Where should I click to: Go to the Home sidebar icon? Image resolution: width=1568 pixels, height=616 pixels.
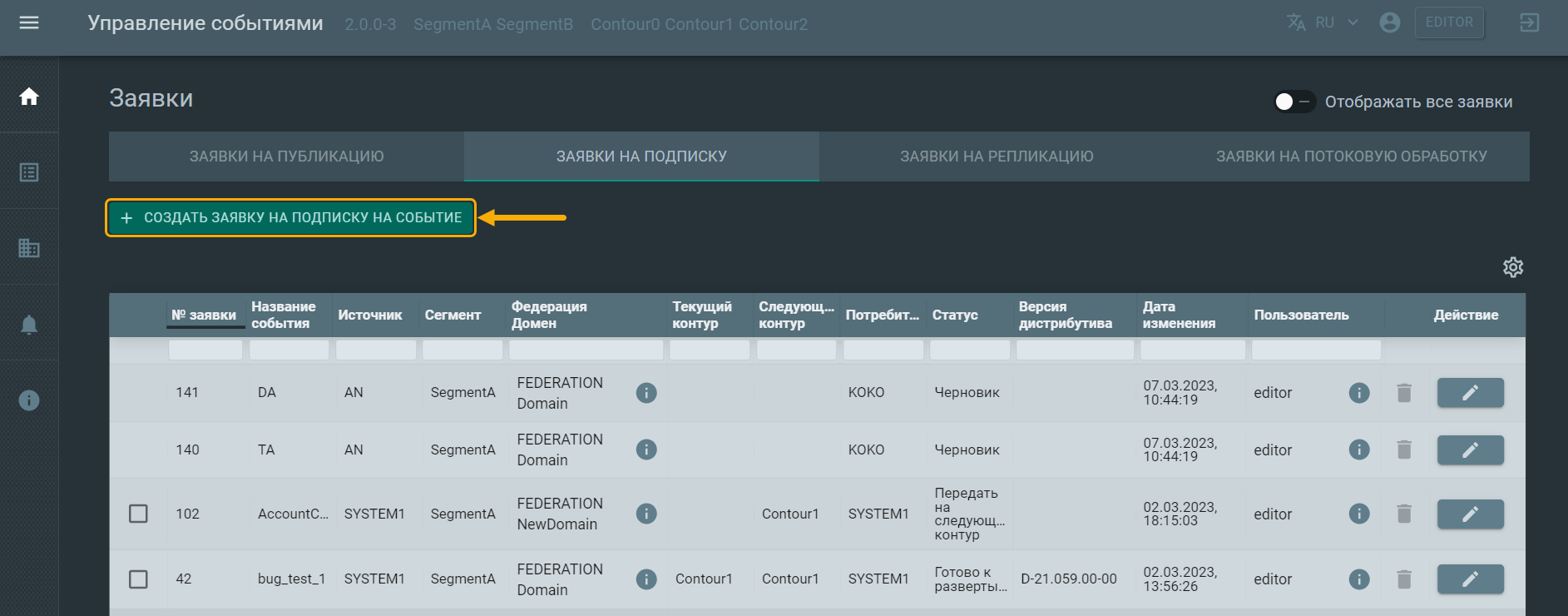29,97
